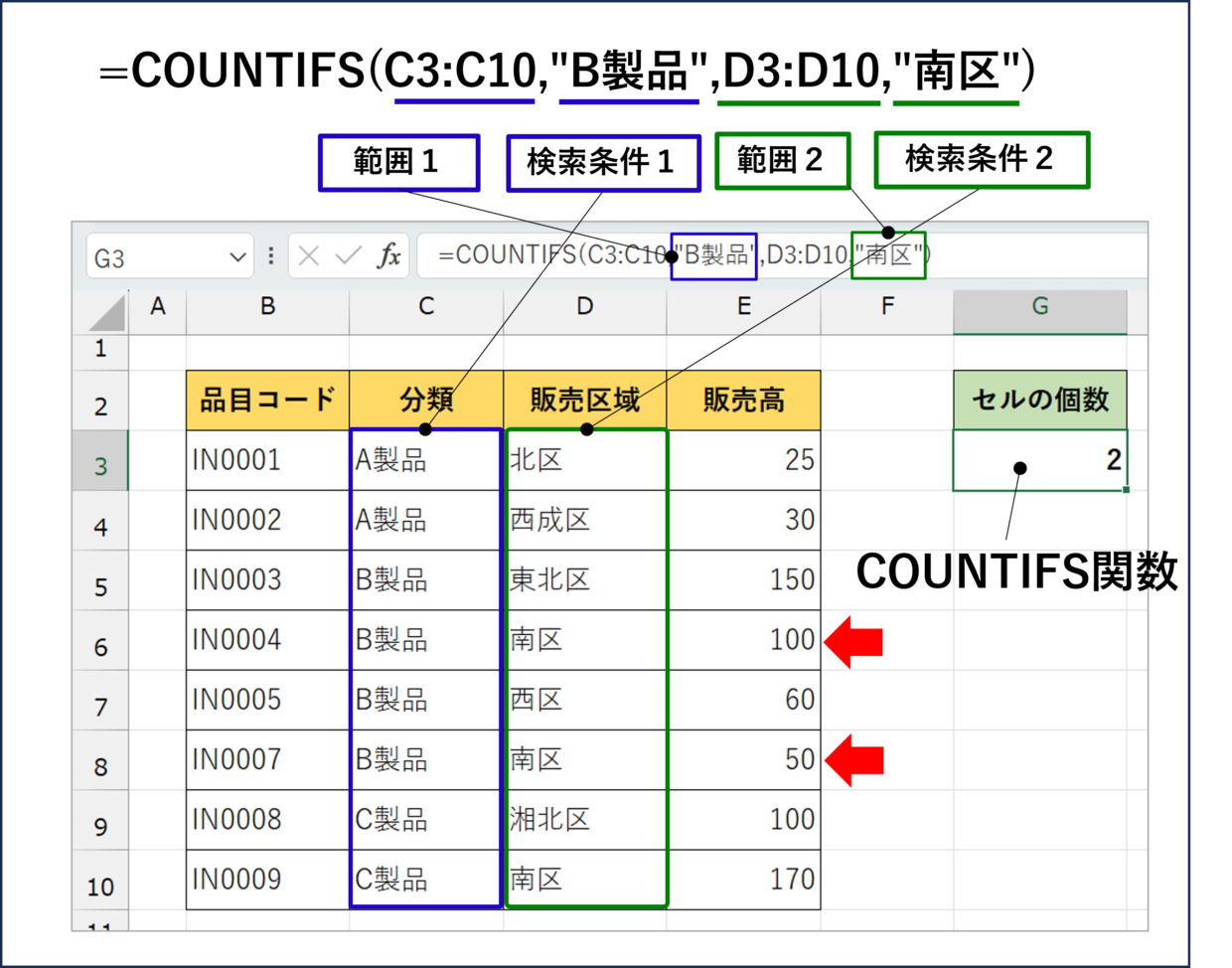Image resolution: width=1232 pixels, height=968 pixels.
Task: Click sales value 25
Action: (744, 460)
